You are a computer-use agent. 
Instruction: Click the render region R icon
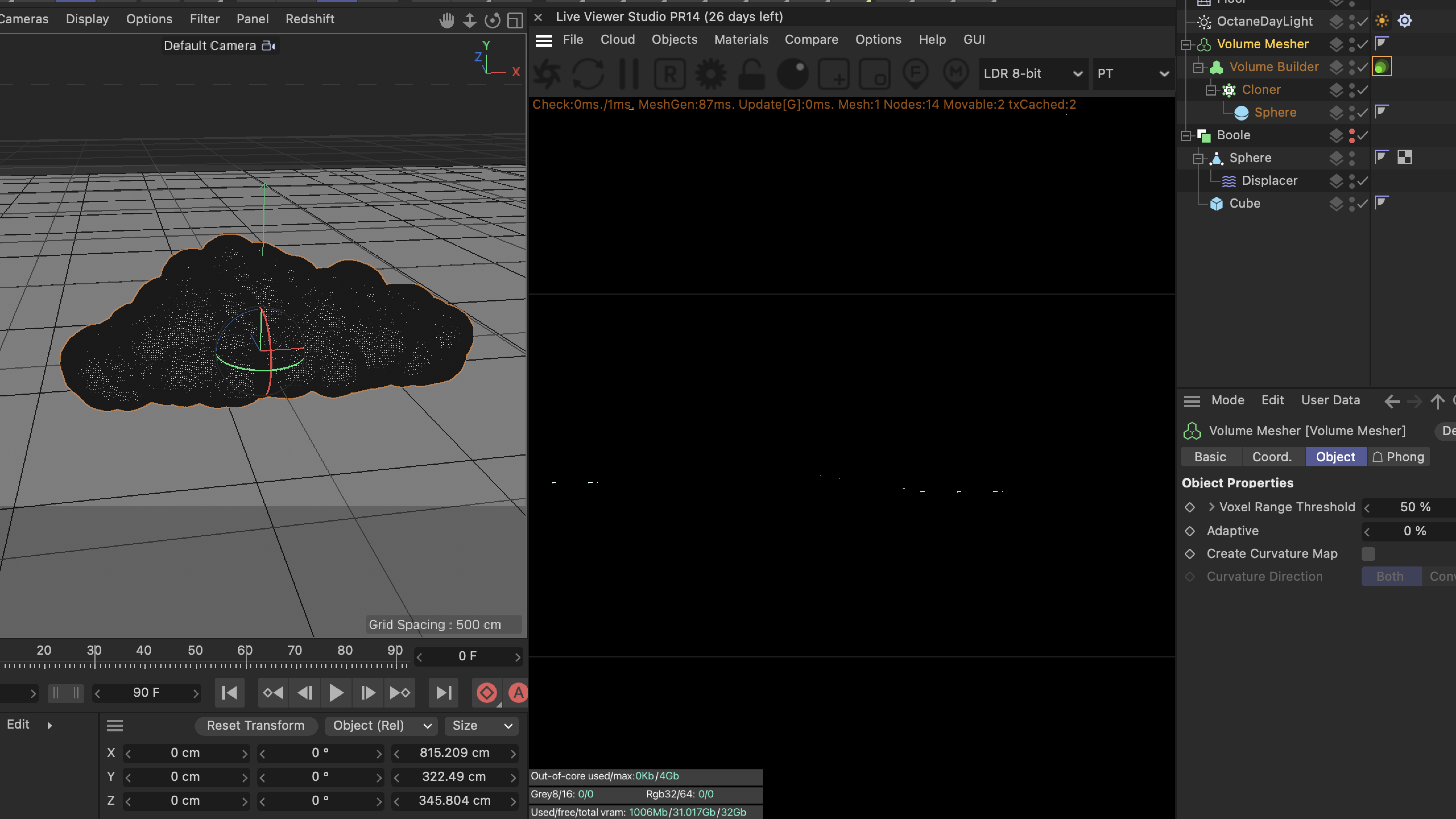pyautogui.click(x=670, y=73)
